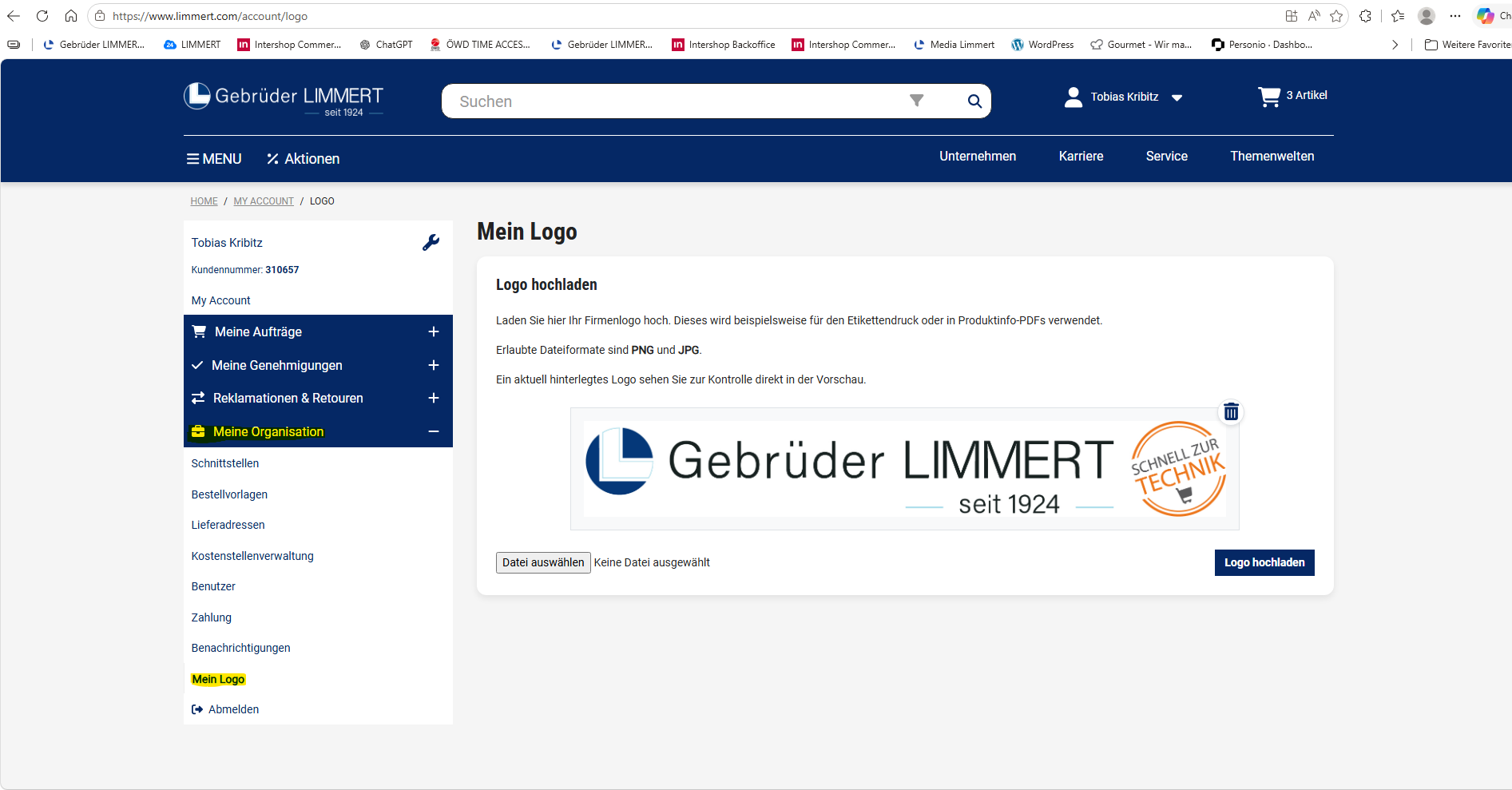Open search filter funnel icon
Screen dimensions: 1512x790
pyautogui.click(x=917, y=101)
